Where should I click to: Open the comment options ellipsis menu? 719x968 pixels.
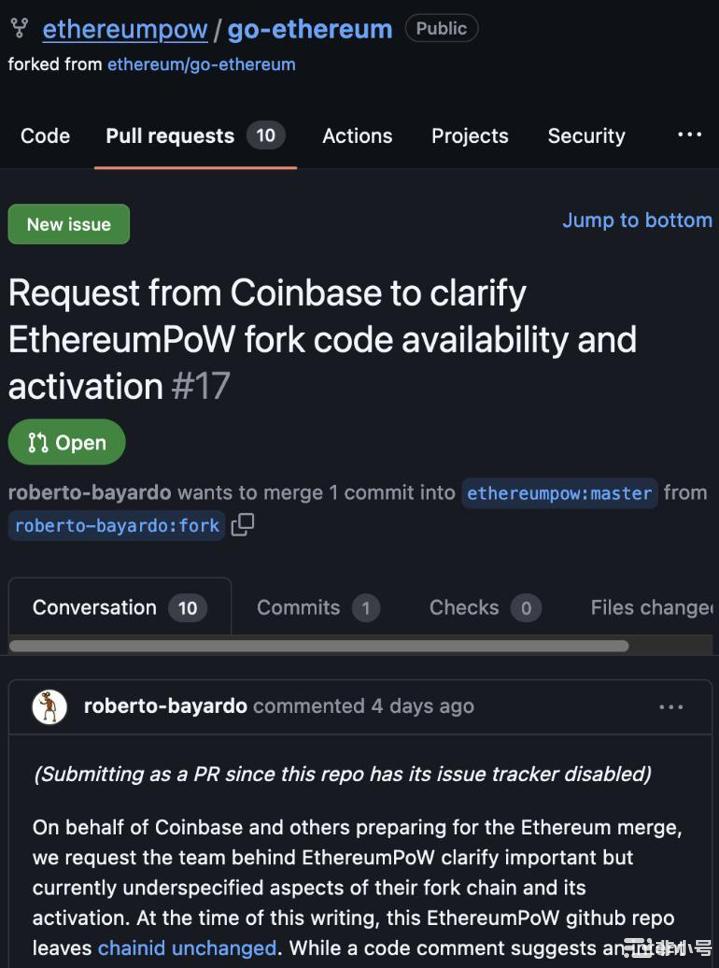(671, 707)
